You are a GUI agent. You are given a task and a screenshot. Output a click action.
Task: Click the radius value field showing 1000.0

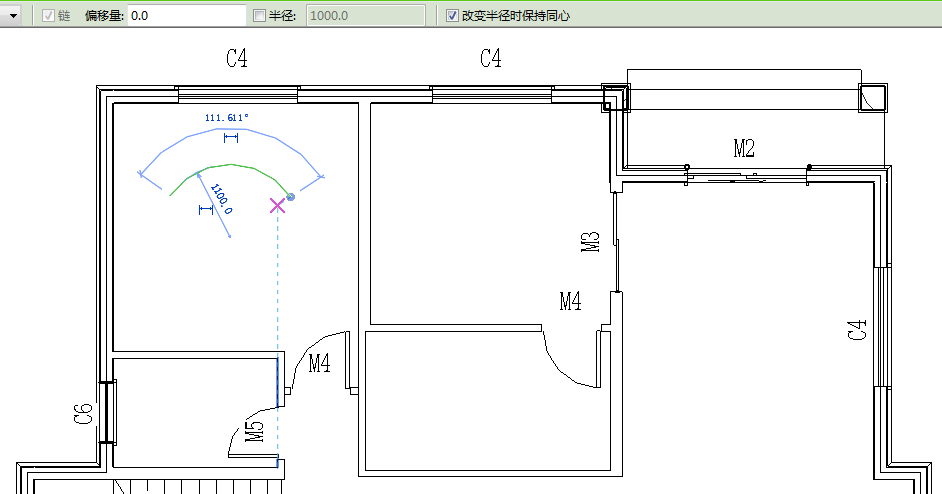(x=366, y=16)
